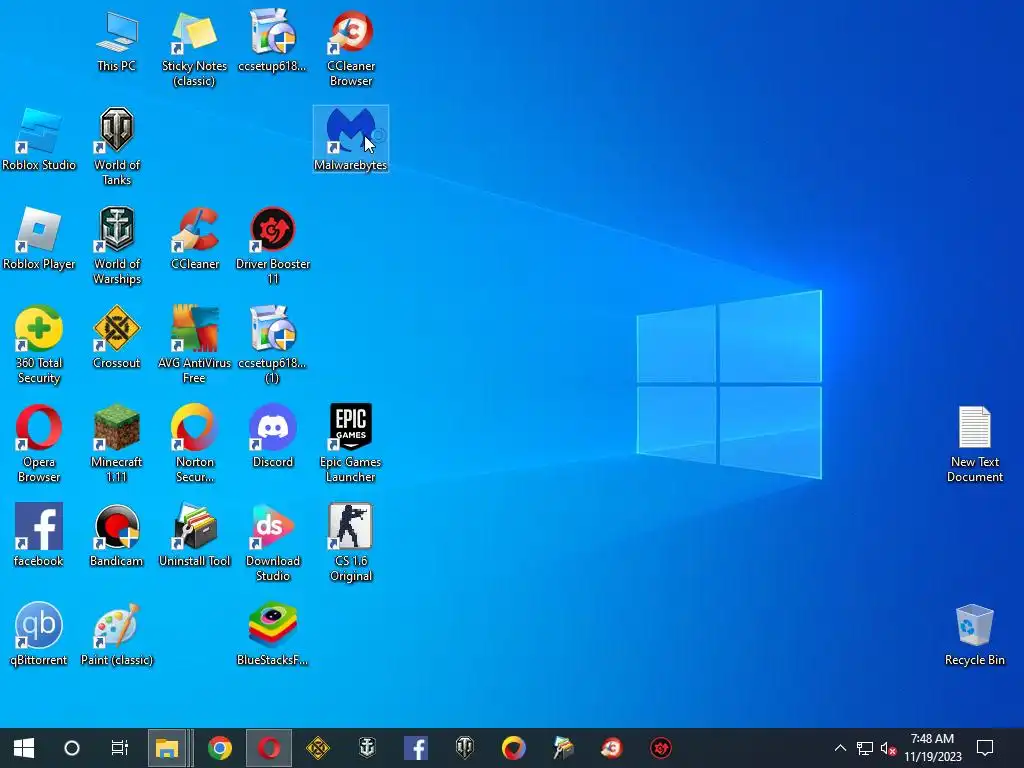Select the Malwarebytes desktop shortcut

(351, 139)
